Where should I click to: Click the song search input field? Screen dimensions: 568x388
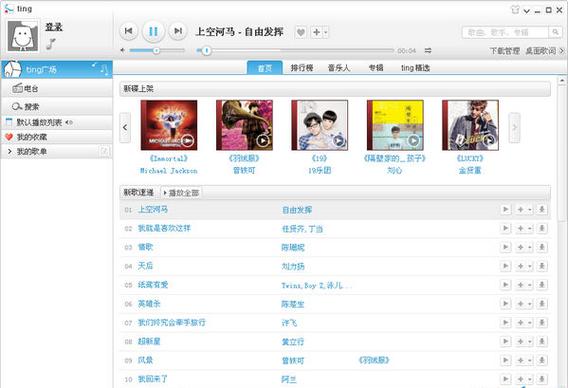505,32
